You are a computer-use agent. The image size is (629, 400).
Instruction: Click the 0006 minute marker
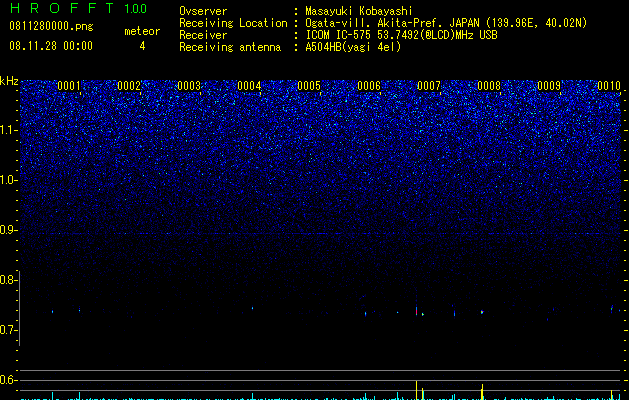[369, 86]
